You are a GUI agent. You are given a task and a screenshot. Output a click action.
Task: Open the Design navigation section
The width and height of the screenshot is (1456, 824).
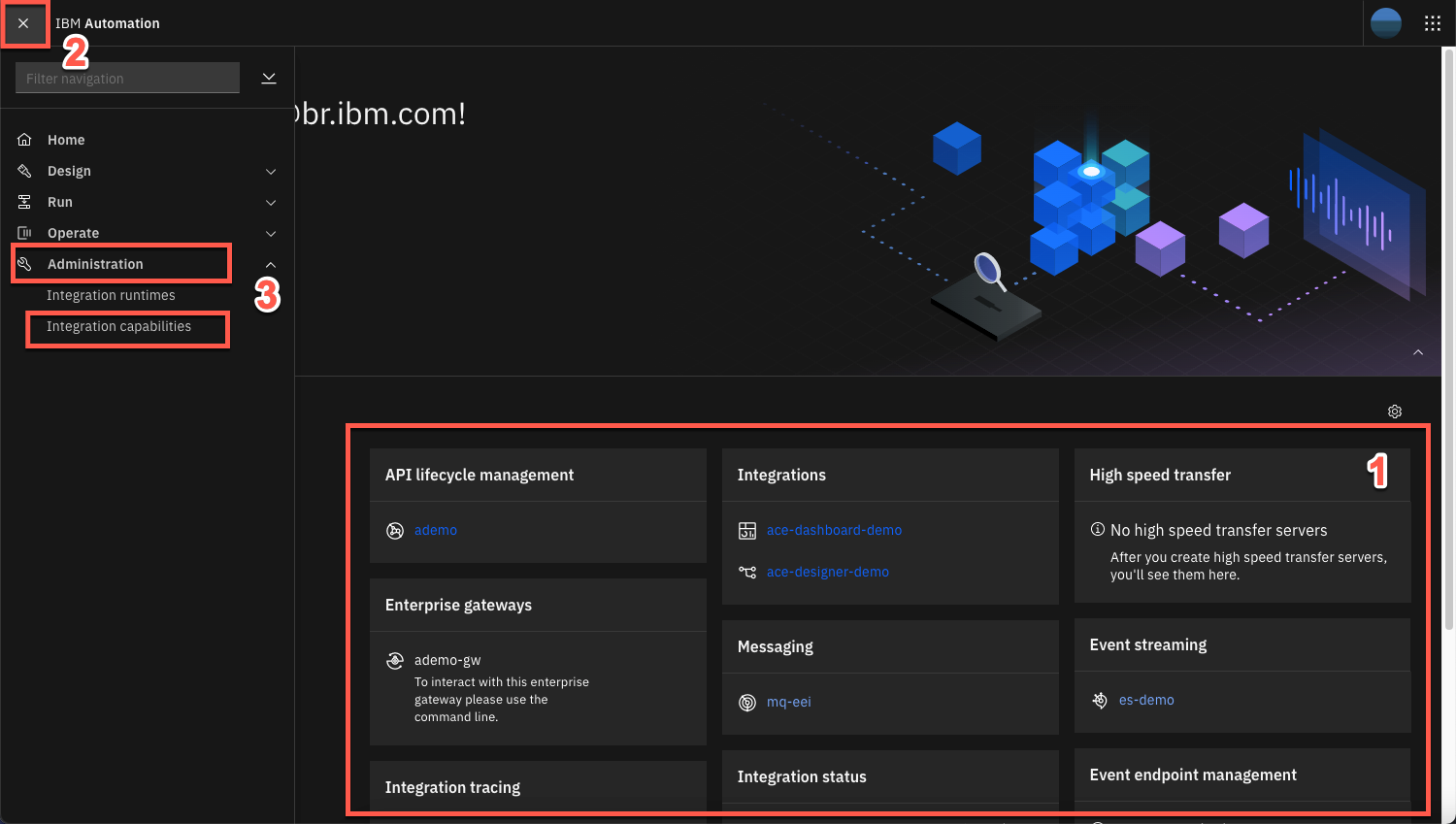point(69,171)
